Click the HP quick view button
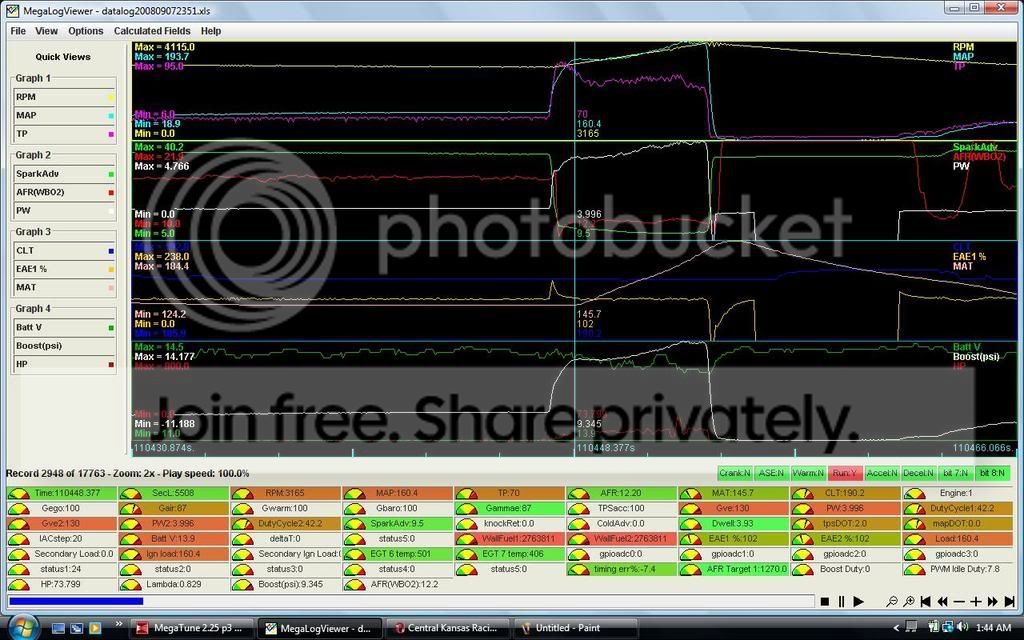 (x=65, y=364)
